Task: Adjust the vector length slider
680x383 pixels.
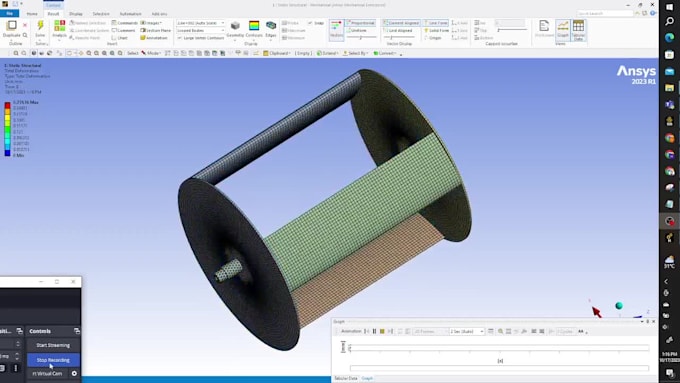Action: 361,38
